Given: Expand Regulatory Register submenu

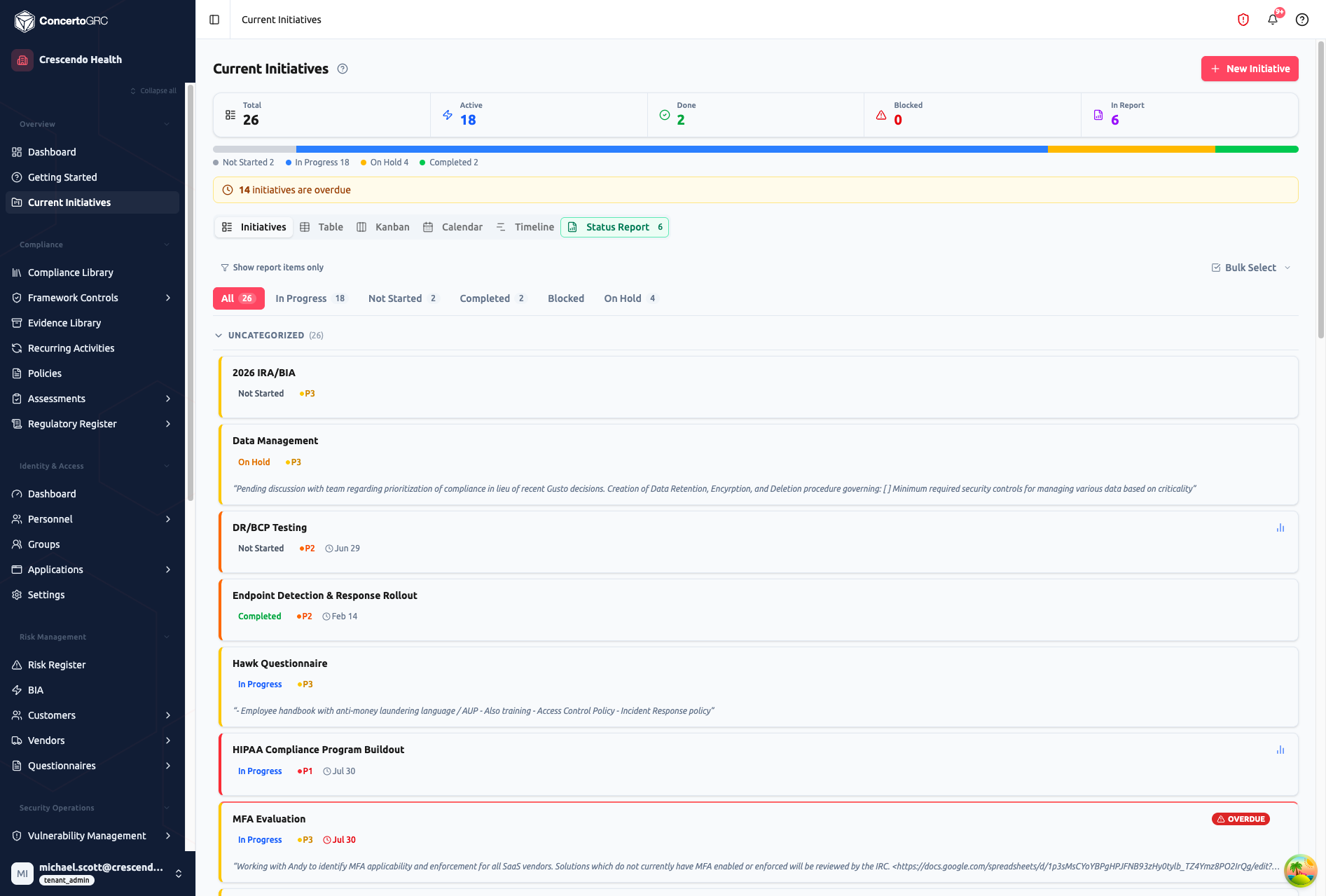Looking at the screenshot, I should pos(168,424).
